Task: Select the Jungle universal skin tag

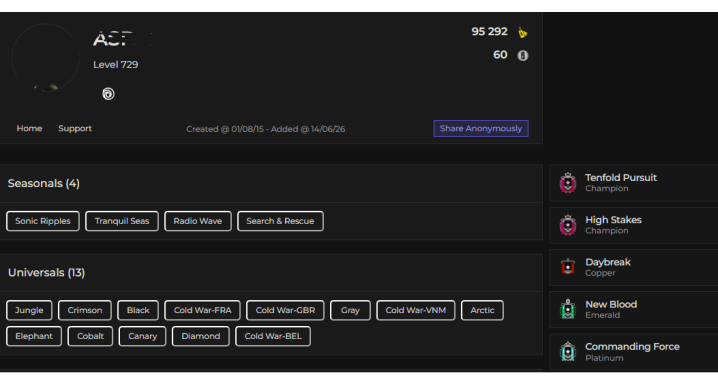Action: pos(29,310)
